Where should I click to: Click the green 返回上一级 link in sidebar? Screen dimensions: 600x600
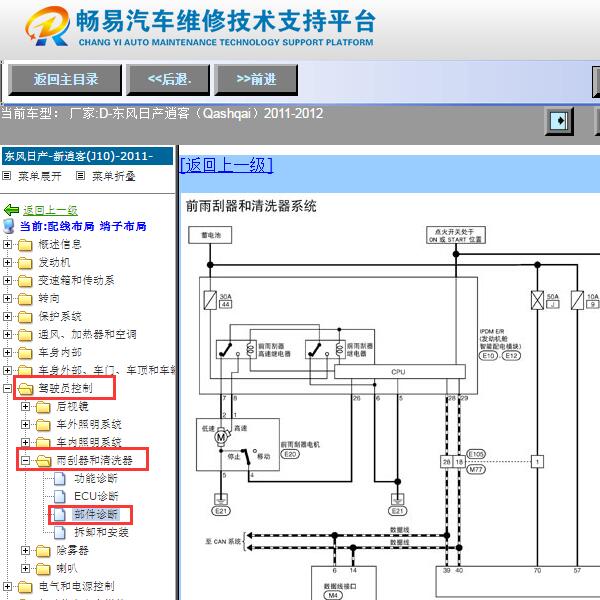(x=50, y=210)
